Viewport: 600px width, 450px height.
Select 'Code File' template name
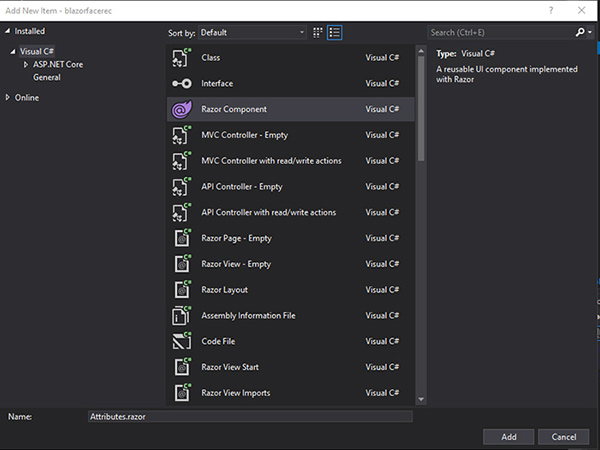(x=218, y=341)
